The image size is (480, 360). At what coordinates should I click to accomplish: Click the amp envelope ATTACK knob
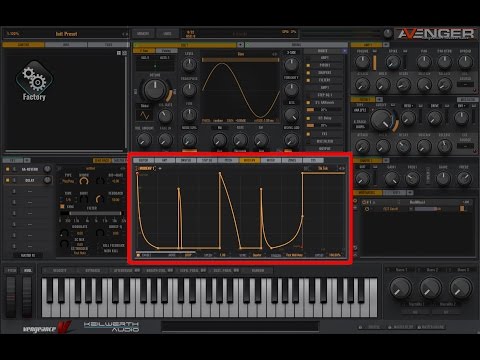click(362, 85)
